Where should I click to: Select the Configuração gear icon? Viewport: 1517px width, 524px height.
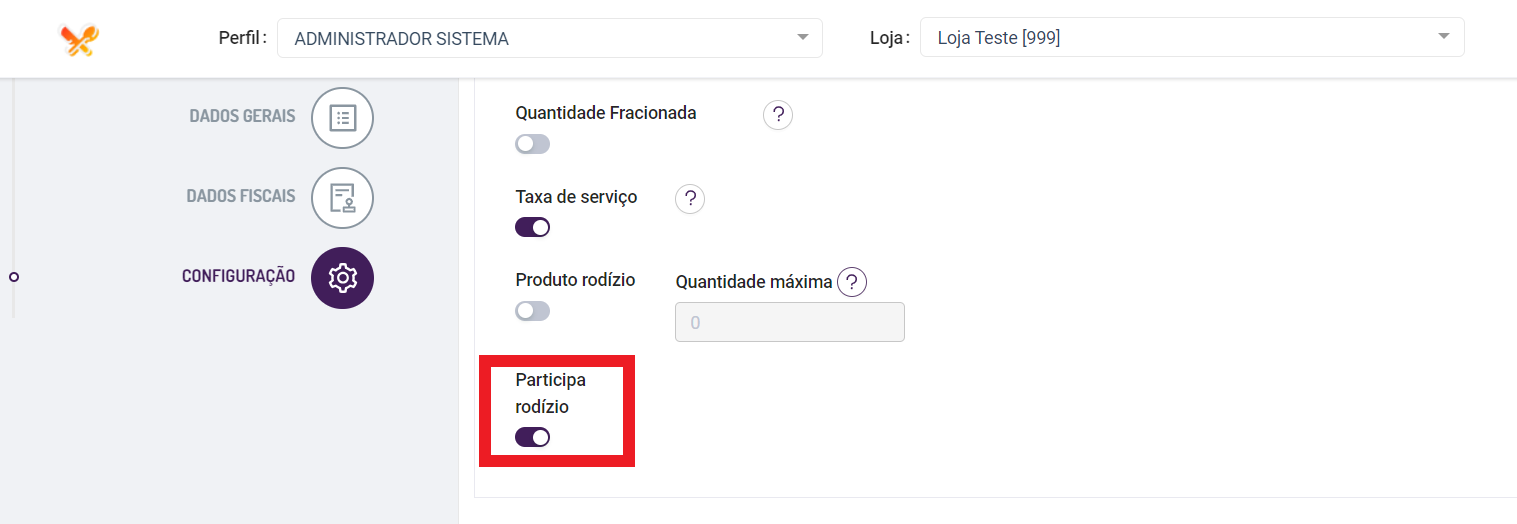pyautogui.click(x=342, y=278)
